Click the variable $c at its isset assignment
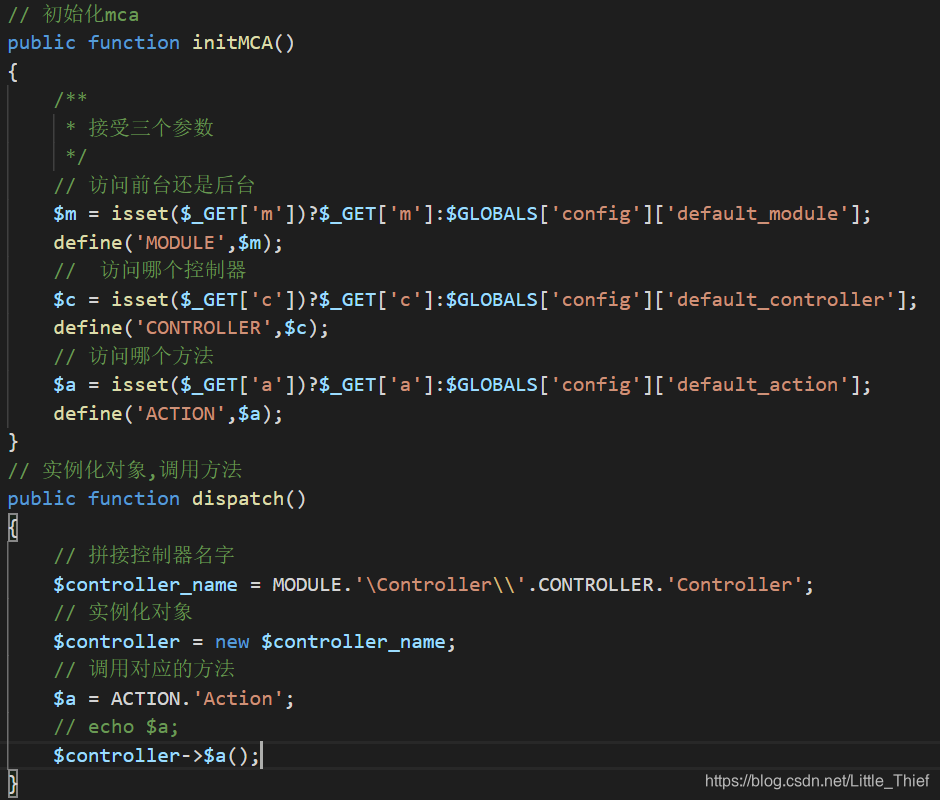Screen dimensions: 940x800 [65, 299]
